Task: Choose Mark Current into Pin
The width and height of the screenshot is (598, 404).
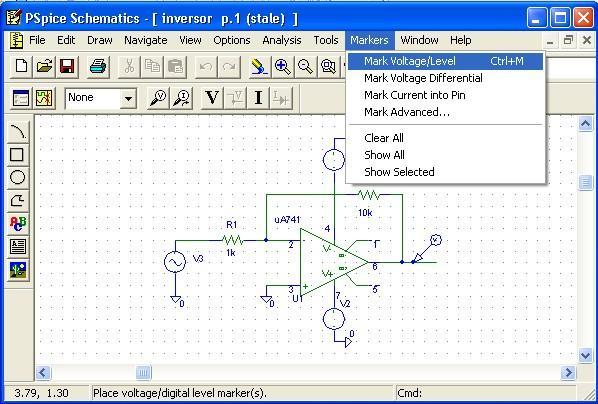Action: point(445,95)
